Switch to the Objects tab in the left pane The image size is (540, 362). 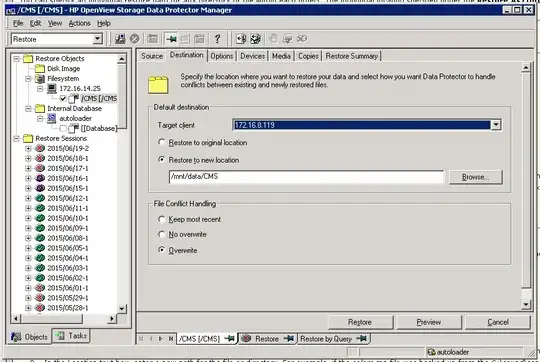pyautogui.click(x=30, y=337)
